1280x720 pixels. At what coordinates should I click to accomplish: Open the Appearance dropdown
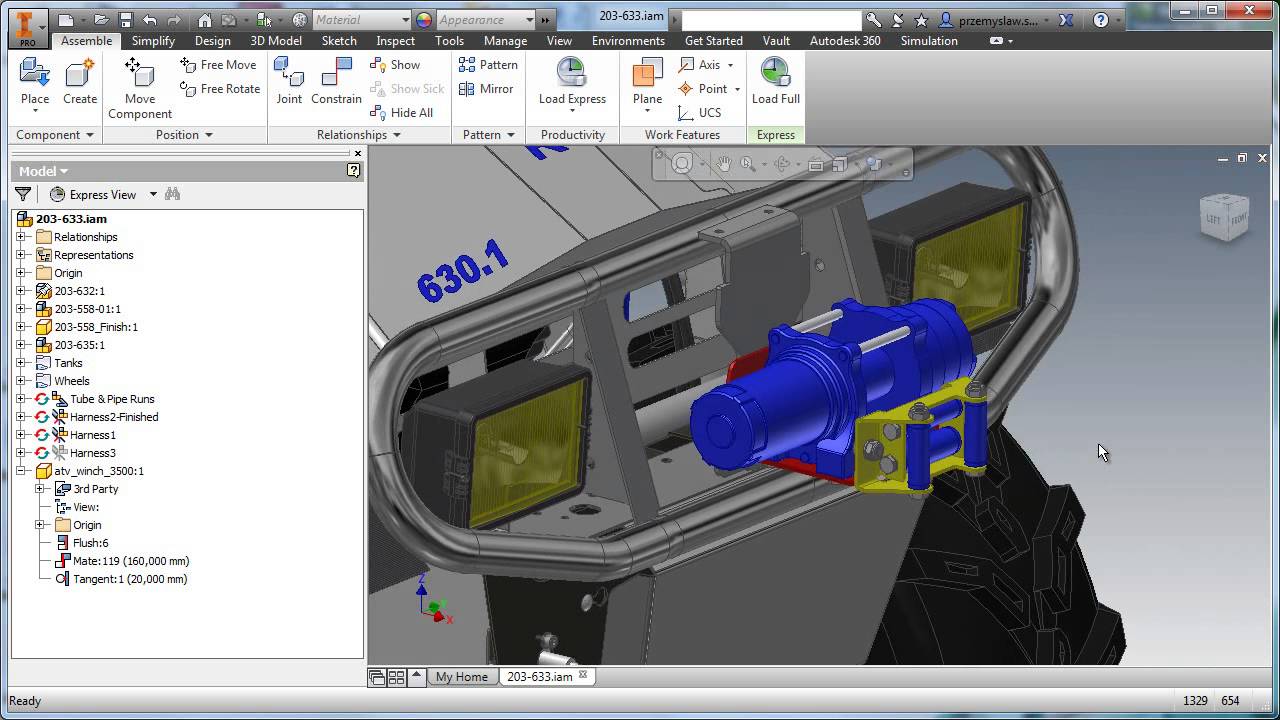point(529,20)
